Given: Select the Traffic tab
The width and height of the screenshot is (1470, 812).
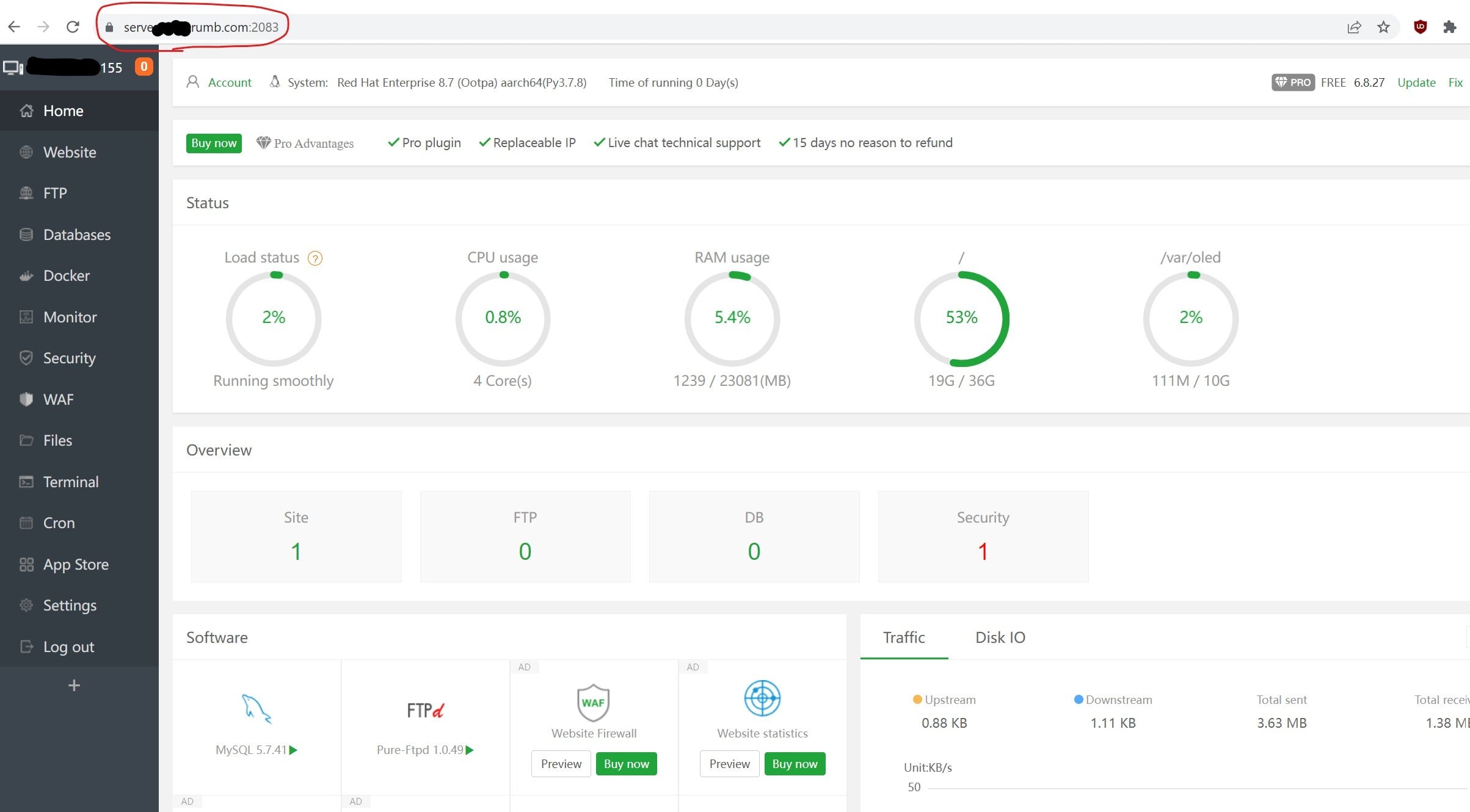Looking at the screenshot, I should point(903,637).
